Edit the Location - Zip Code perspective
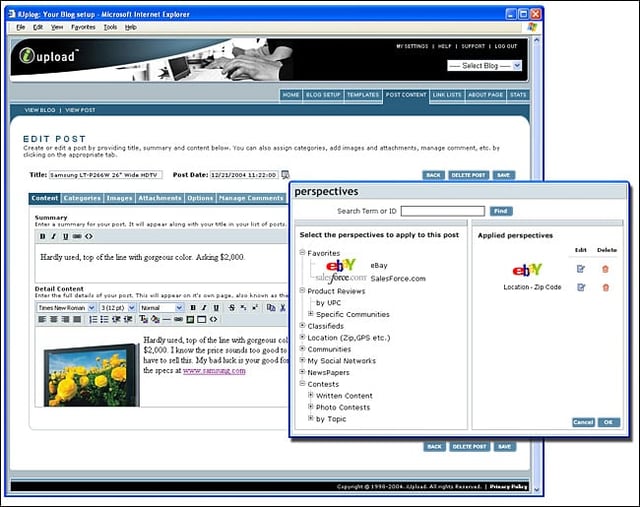This screenshot has width=640, height=507. coord(581,287)
